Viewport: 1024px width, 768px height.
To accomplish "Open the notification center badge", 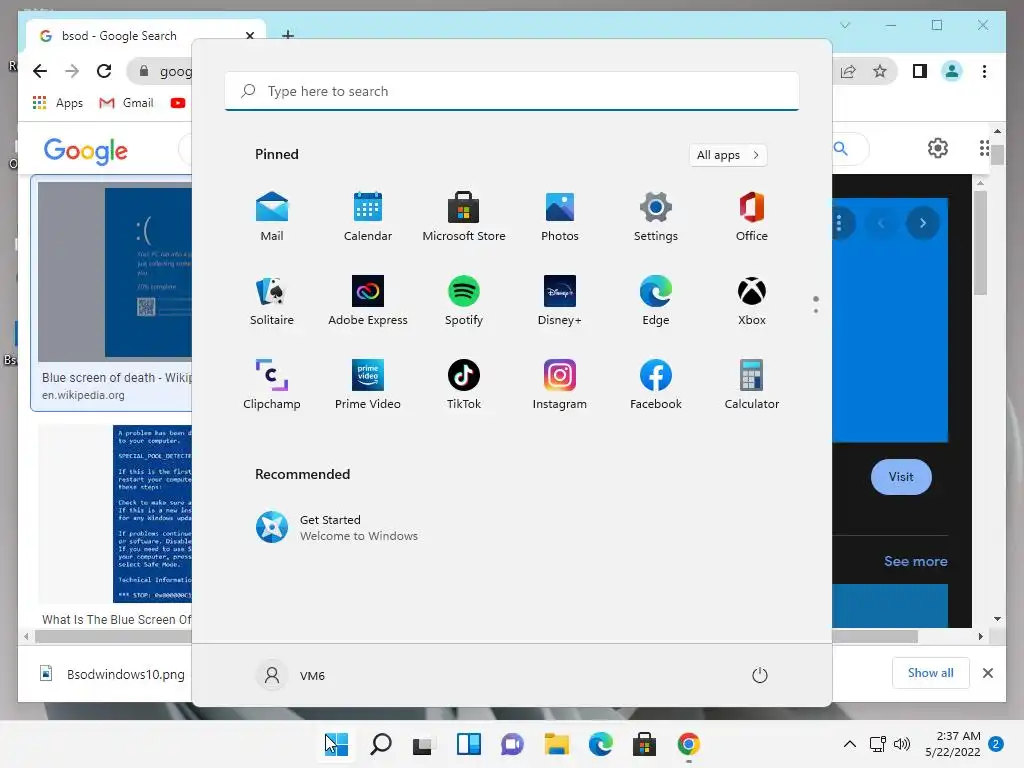I will [996, 744].
